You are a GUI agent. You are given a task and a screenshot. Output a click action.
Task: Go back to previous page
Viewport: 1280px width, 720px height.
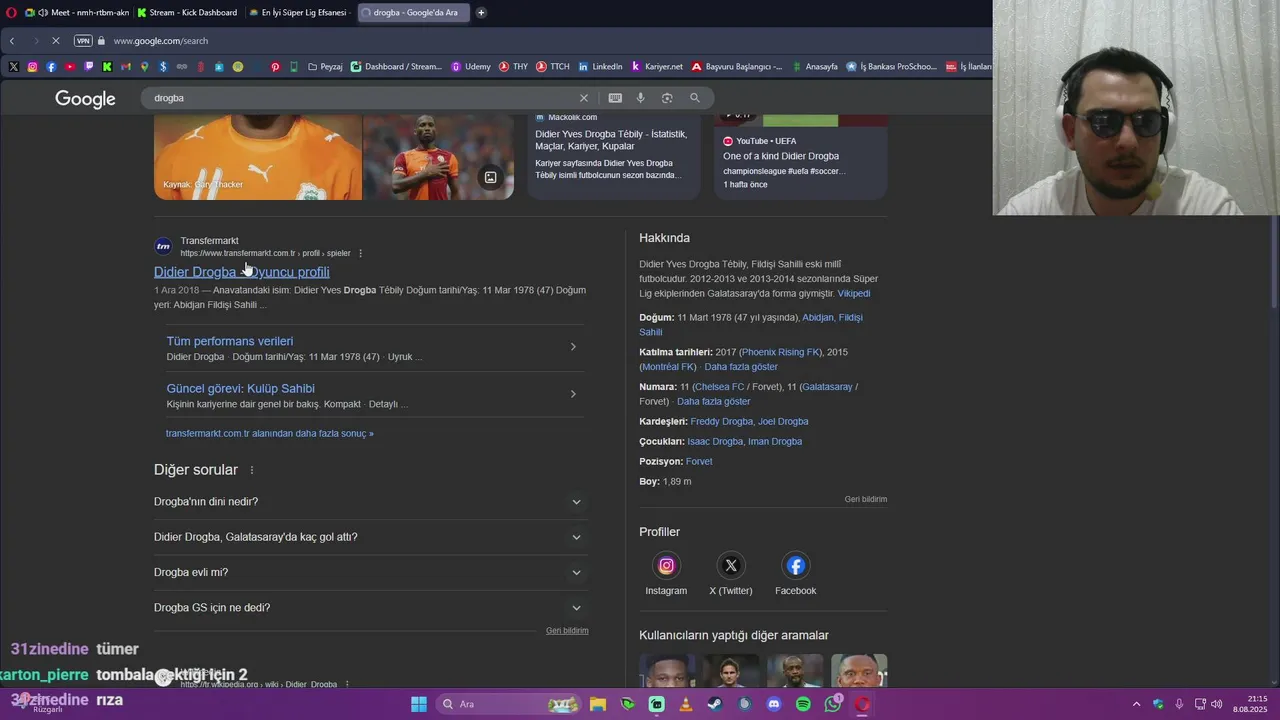[12, 41]
